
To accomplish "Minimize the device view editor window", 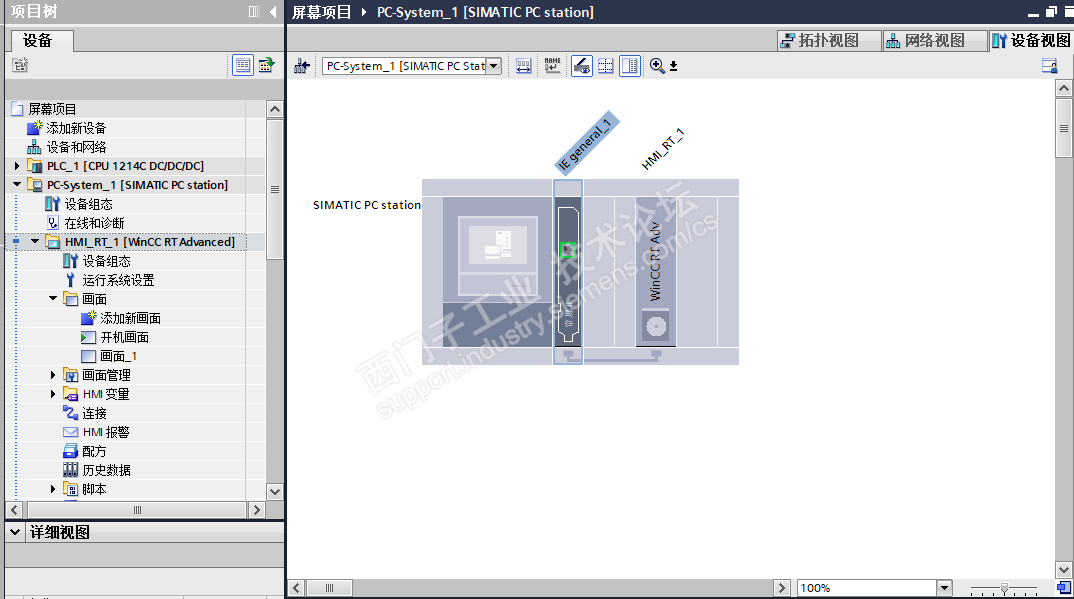I will (x=1034, y=12).
